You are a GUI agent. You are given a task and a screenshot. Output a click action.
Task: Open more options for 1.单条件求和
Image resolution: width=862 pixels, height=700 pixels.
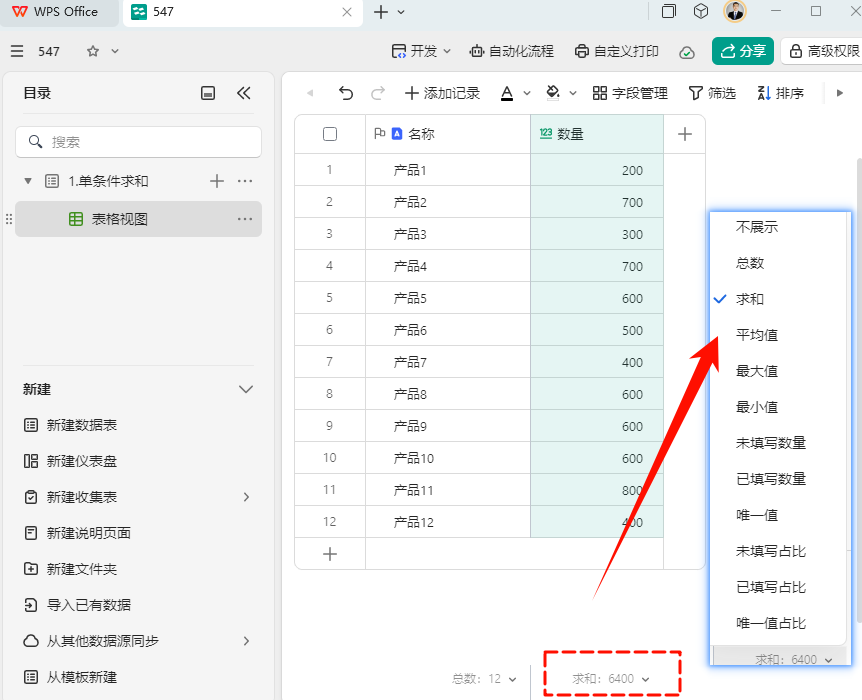pos(245,181)
